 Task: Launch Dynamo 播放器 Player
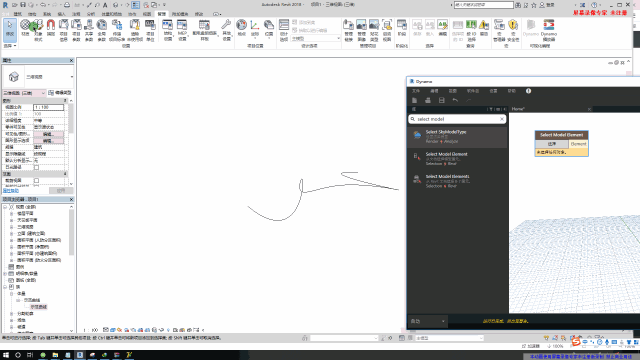549,30
